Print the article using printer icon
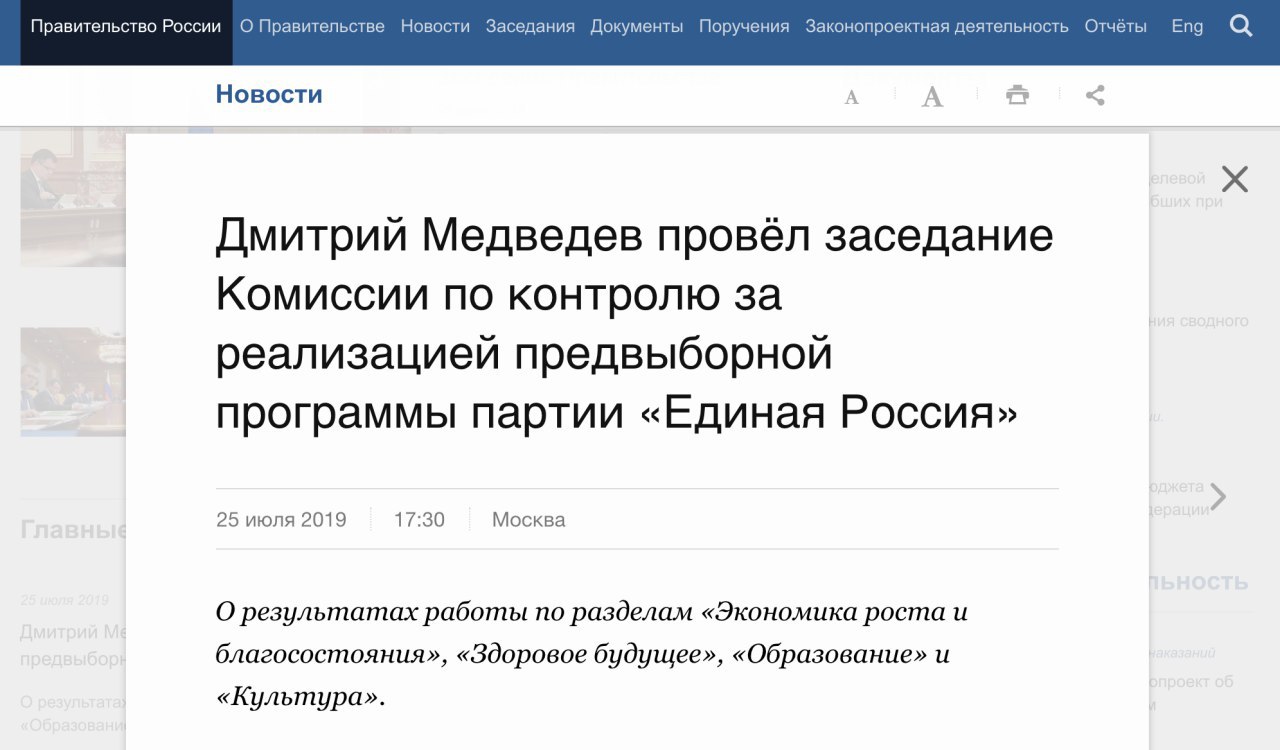This screenshot has height=750, width=1280. tap(1017, 96)
